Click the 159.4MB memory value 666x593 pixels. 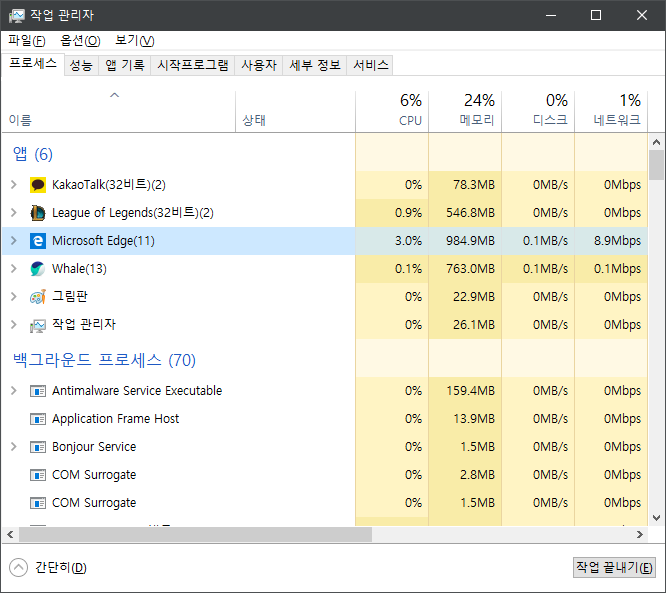point(470,391)
